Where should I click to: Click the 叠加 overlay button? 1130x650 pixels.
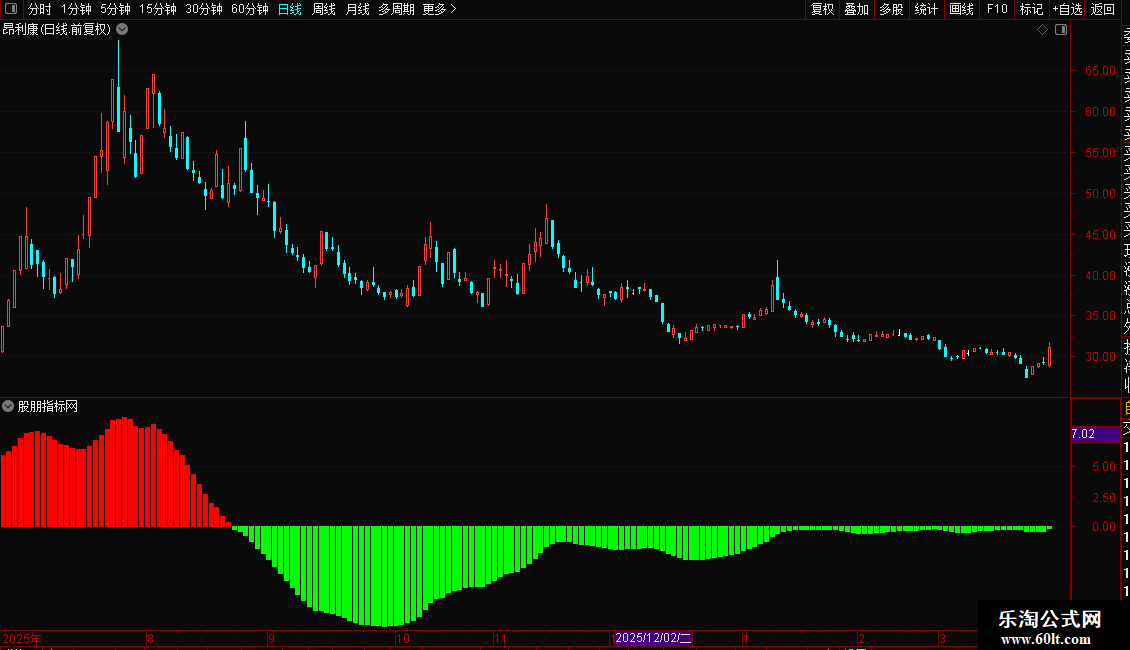(x=857, y=9)
